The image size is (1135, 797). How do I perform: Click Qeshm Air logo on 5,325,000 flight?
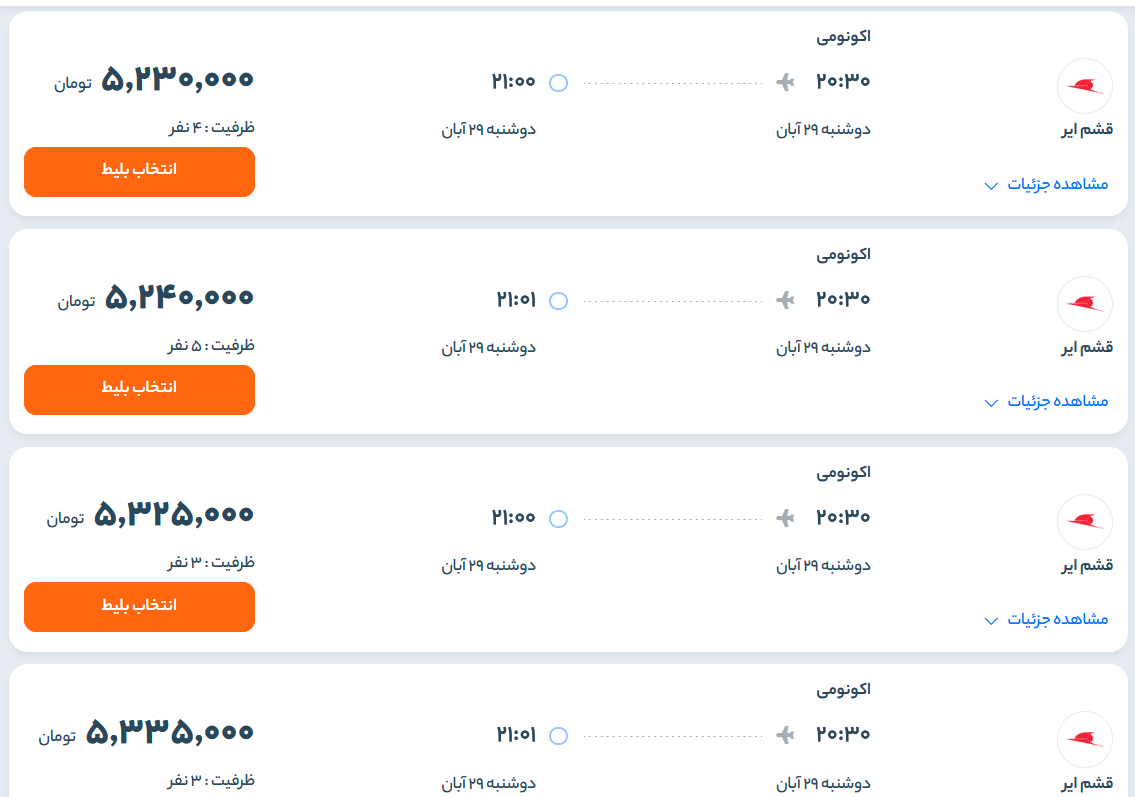(x=1084, y=521)
